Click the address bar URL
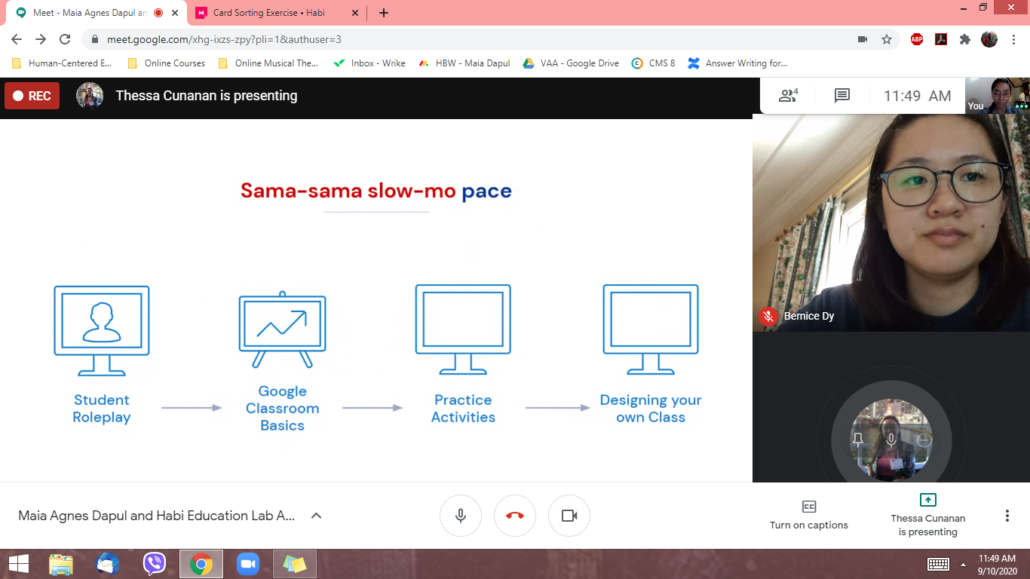 [x=223, y=39]
